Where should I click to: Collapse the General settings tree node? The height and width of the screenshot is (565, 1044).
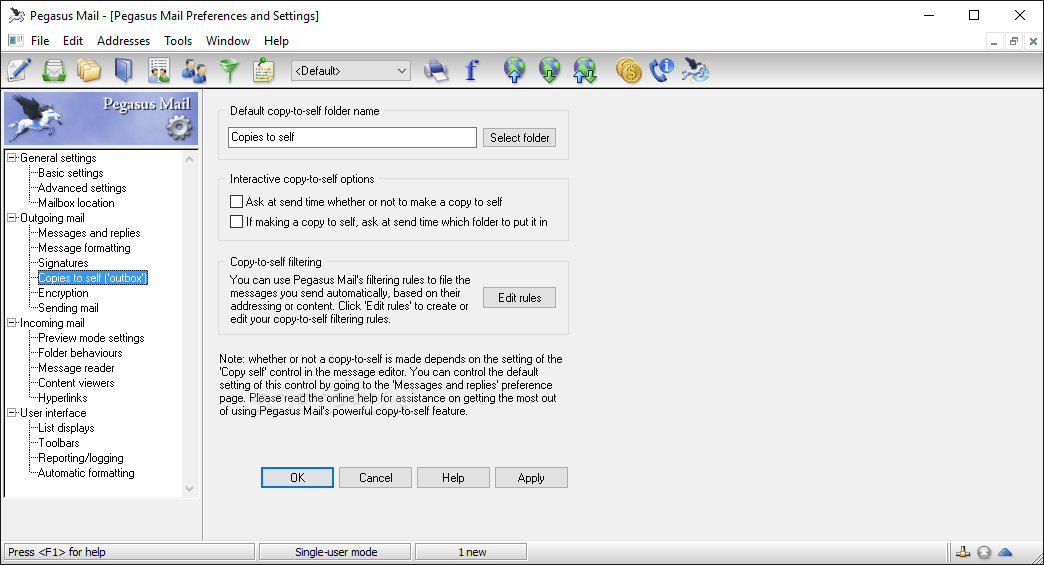pyautogui.click(x=11, y=158)
